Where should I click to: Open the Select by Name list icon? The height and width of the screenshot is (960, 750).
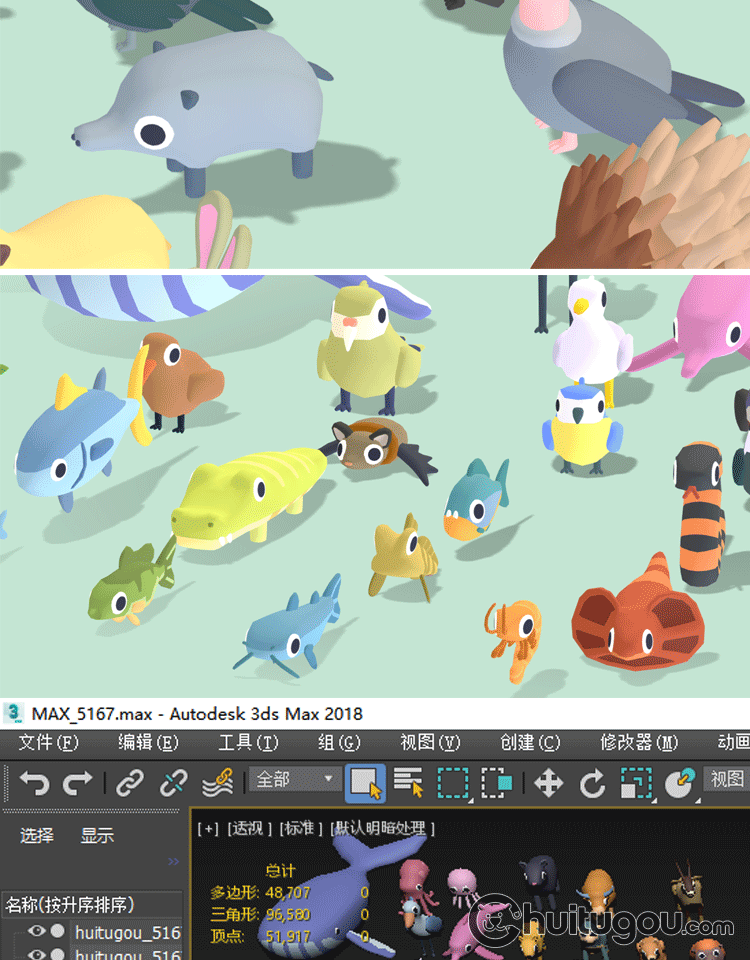coord(408,783)
